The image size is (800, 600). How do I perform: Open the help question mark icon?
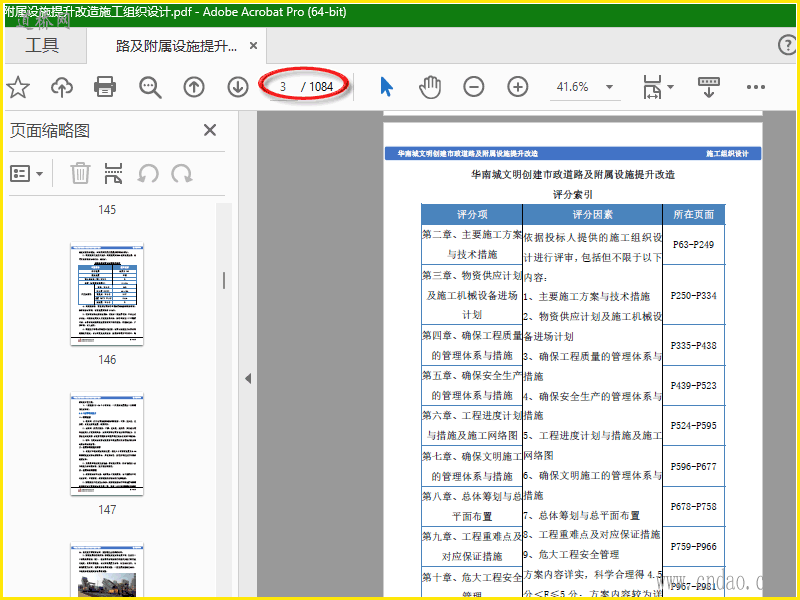coord(787,45)
